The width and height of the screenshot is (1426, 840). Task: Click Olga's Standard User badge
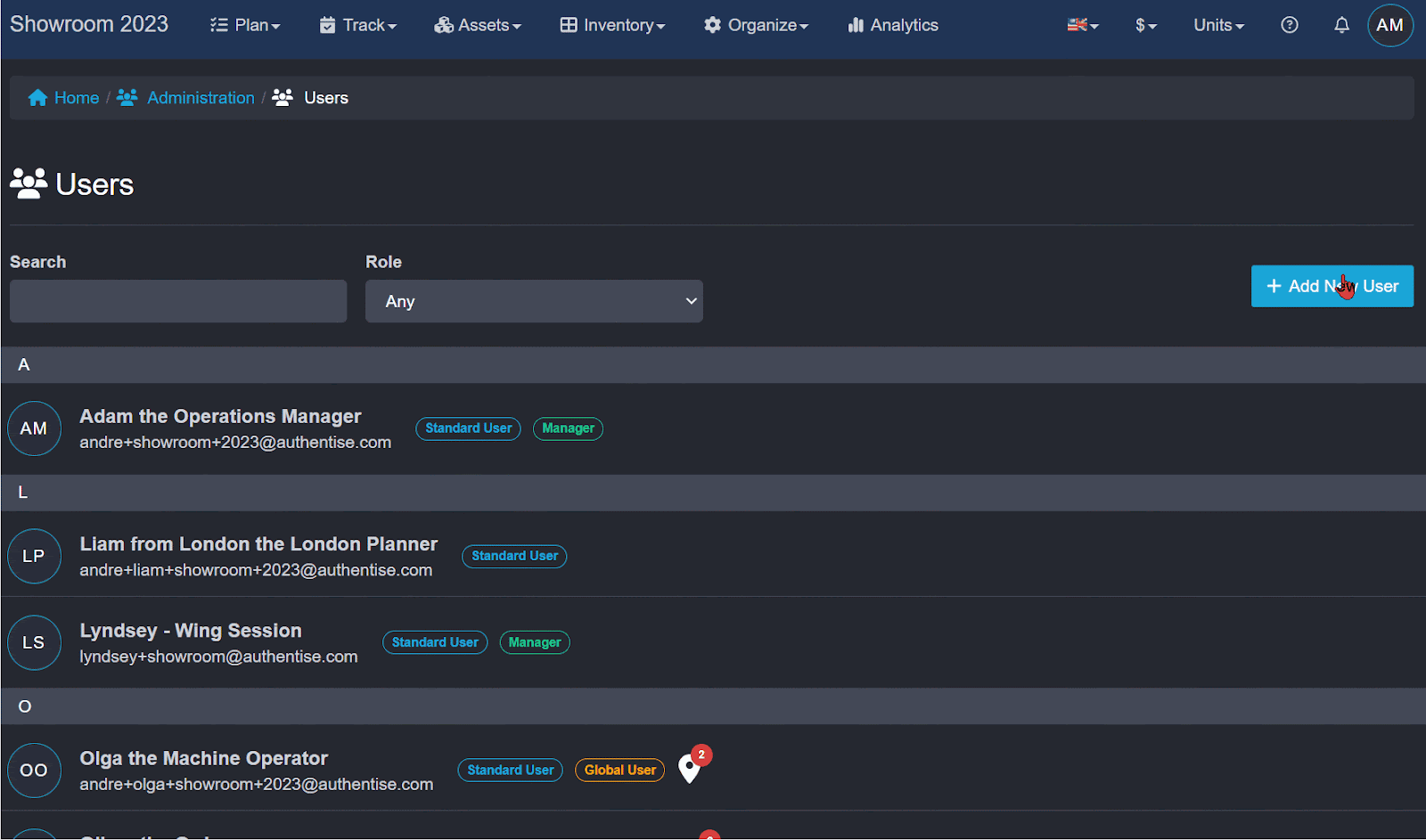pyautogui.click(x=511, y=771)
